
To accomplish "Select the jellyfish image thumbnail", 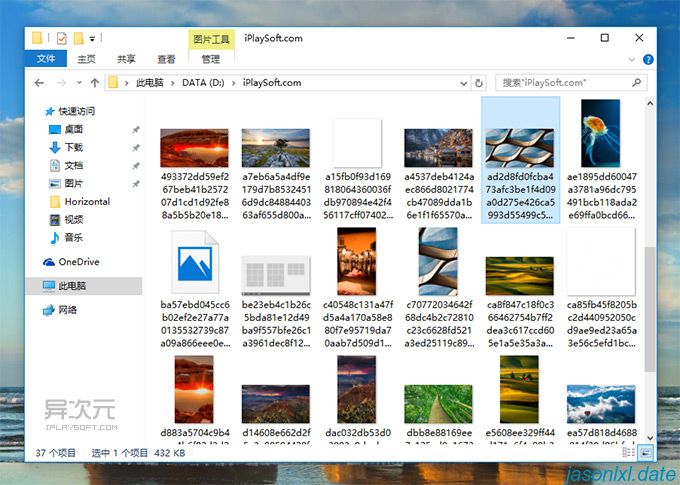I will click(601, 133).
